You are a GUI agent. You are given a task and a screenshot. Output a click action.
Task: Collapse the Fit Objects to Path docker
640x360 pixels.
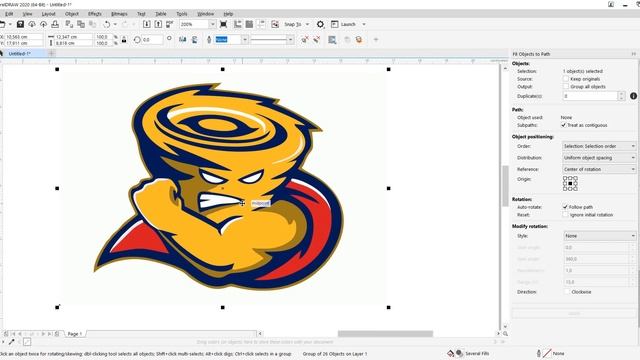633,54
